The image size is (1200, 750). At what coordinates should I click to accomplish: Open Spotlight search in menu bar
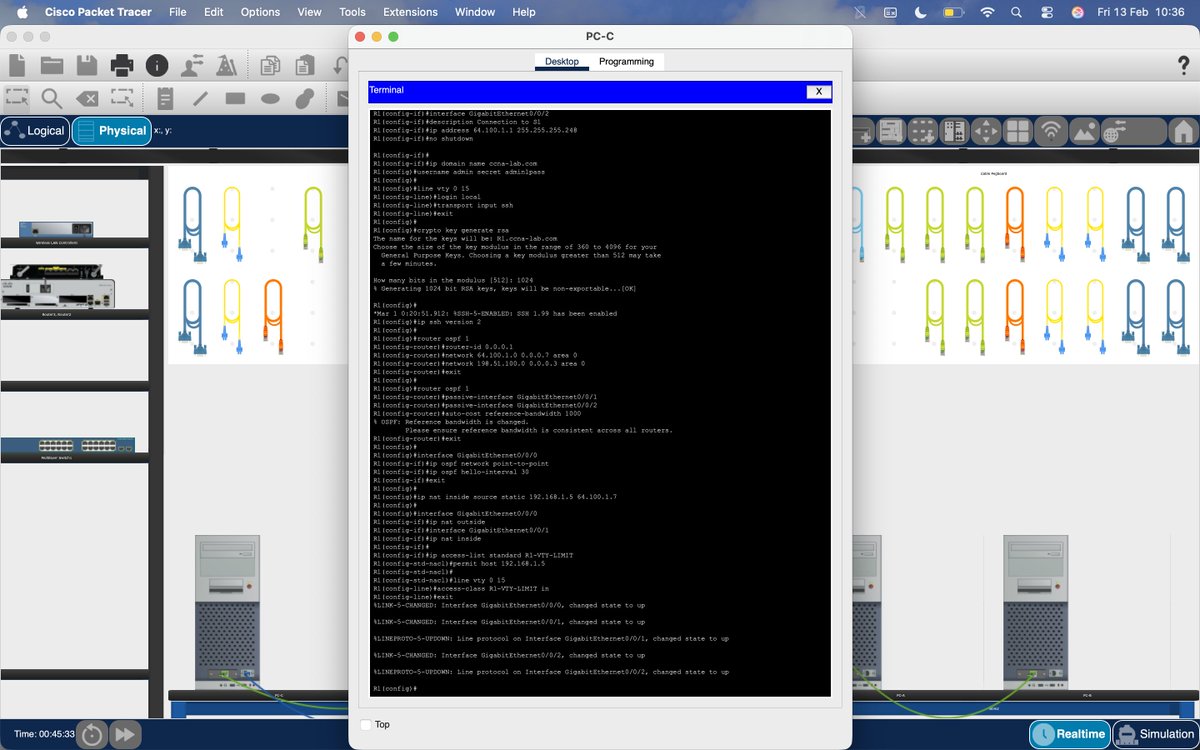[1017, 12]
